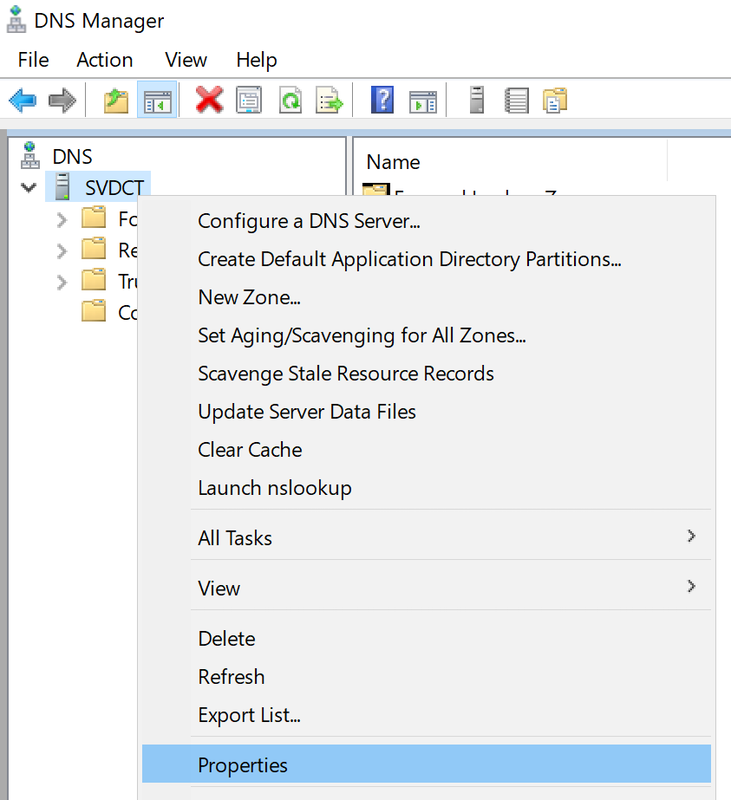
Task: Select Clear Cache from context menu
Action: pos(426,450)
